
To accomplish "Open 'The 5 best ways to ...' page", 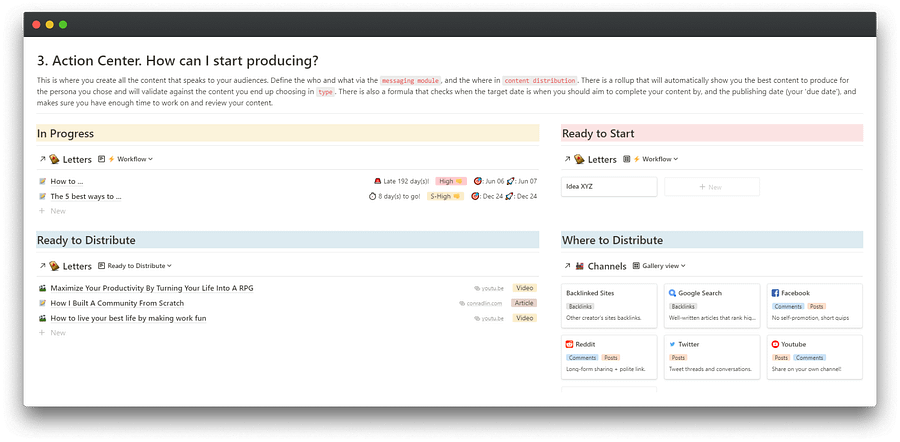I will click(86, 196).
